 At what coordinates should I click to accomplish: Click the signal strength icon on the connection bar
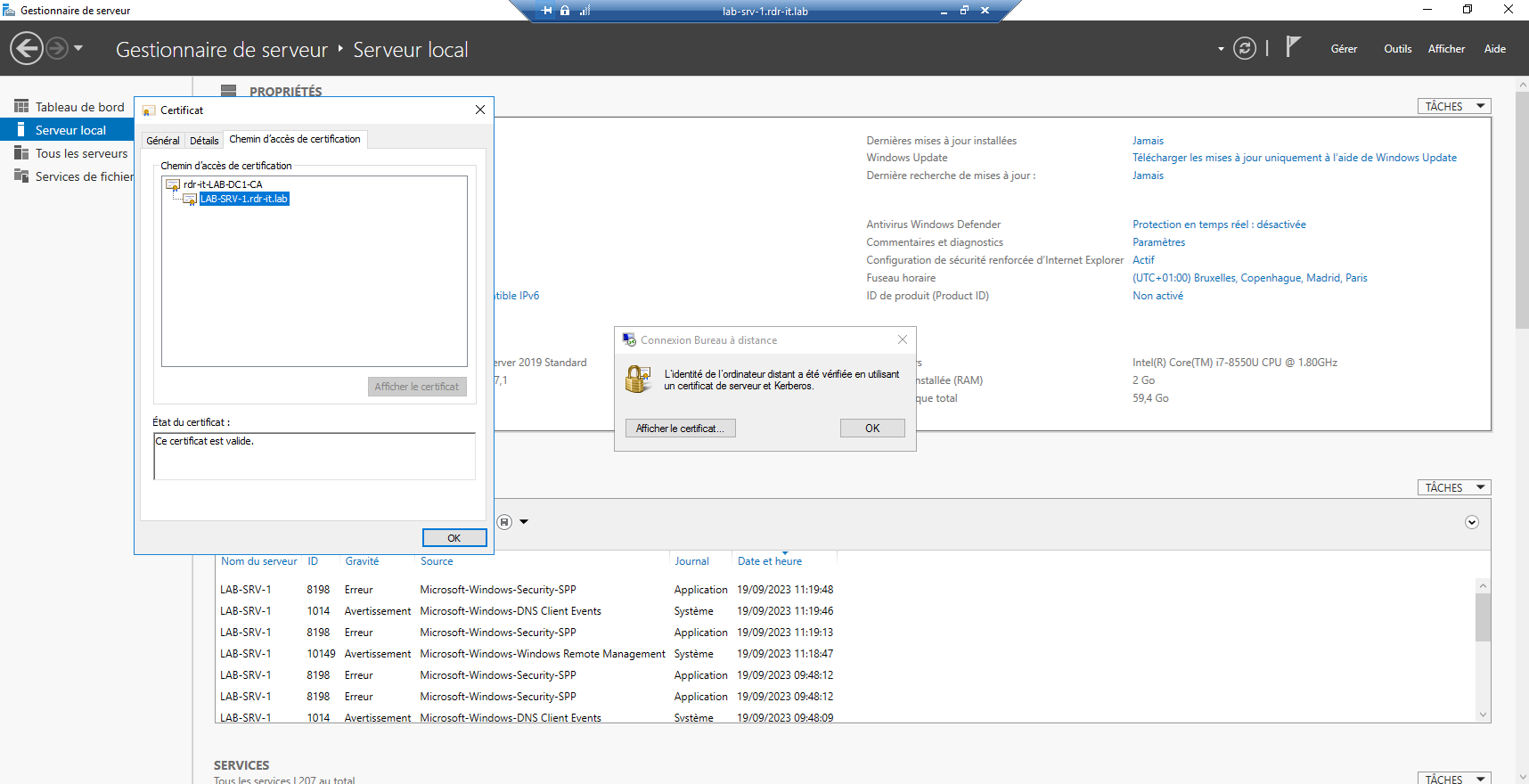(x=585, y=11)
